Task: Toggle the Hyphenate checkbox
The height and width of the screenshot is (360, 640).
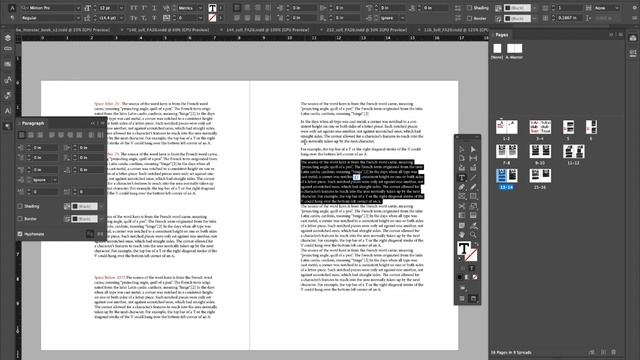Action: coord(20,234)
